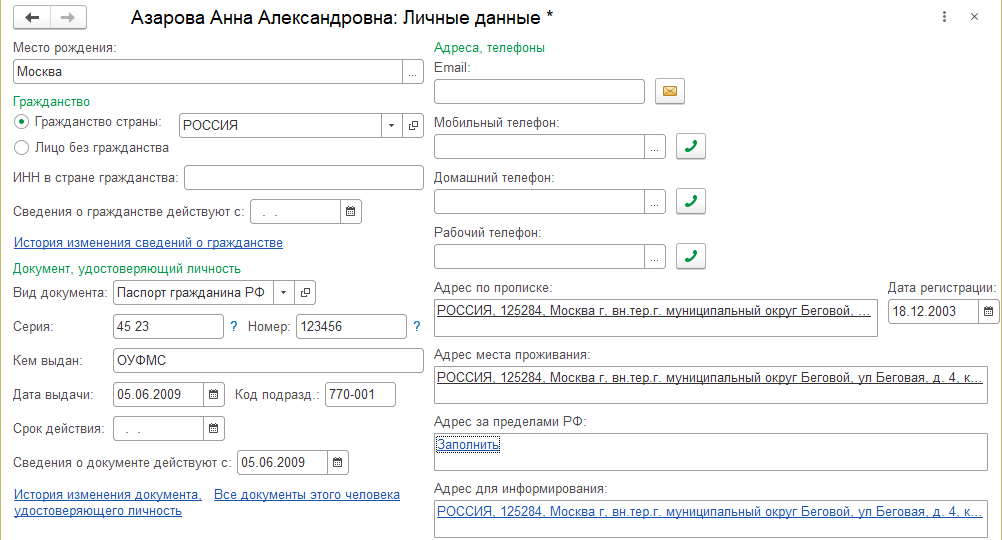The image size is (1002, 540).
Task: Call the mobile phone number icon
Action: pos(690,147)
